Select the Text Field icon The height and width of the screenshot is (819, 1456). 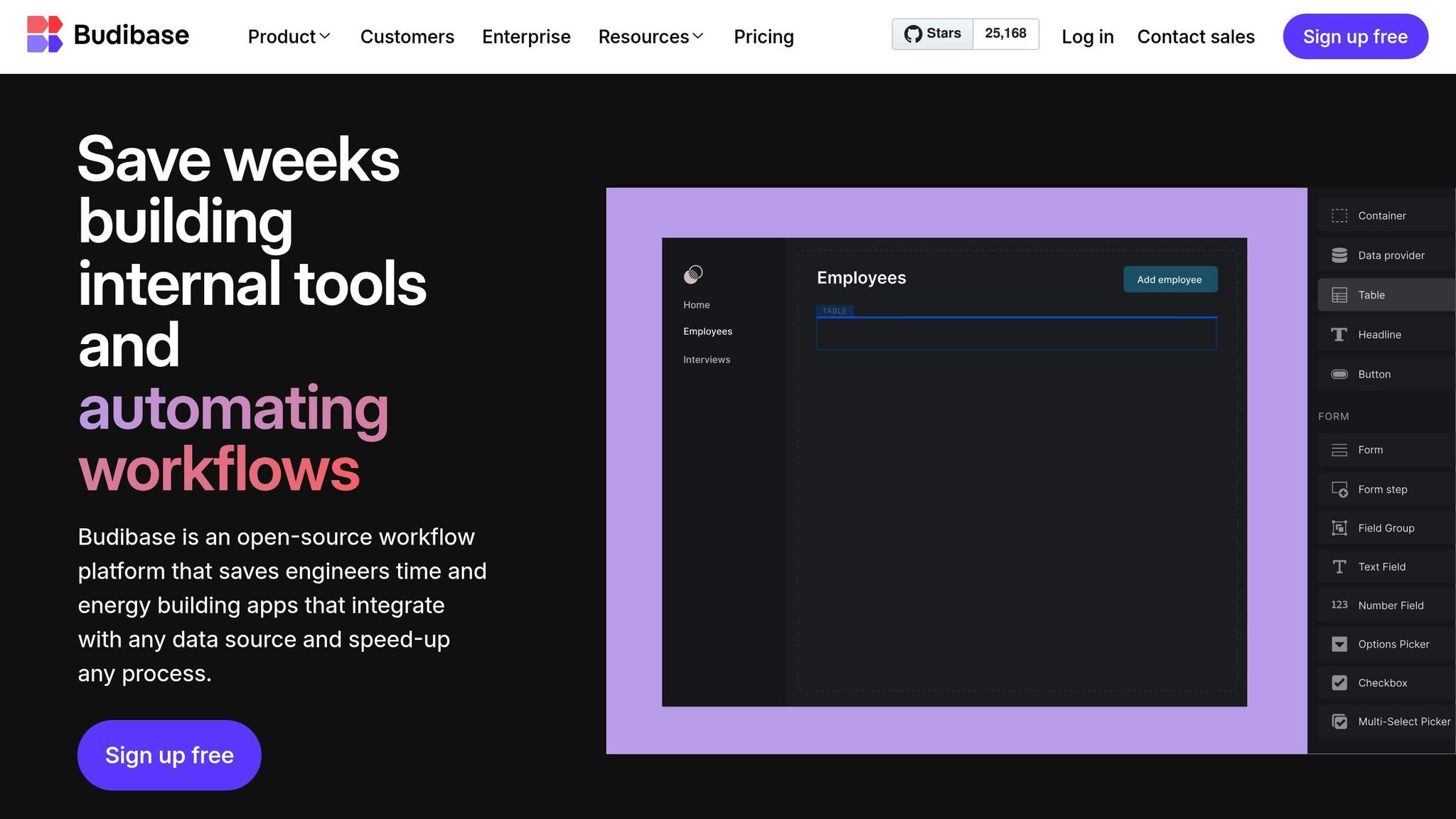click(x=1339, y=567)
